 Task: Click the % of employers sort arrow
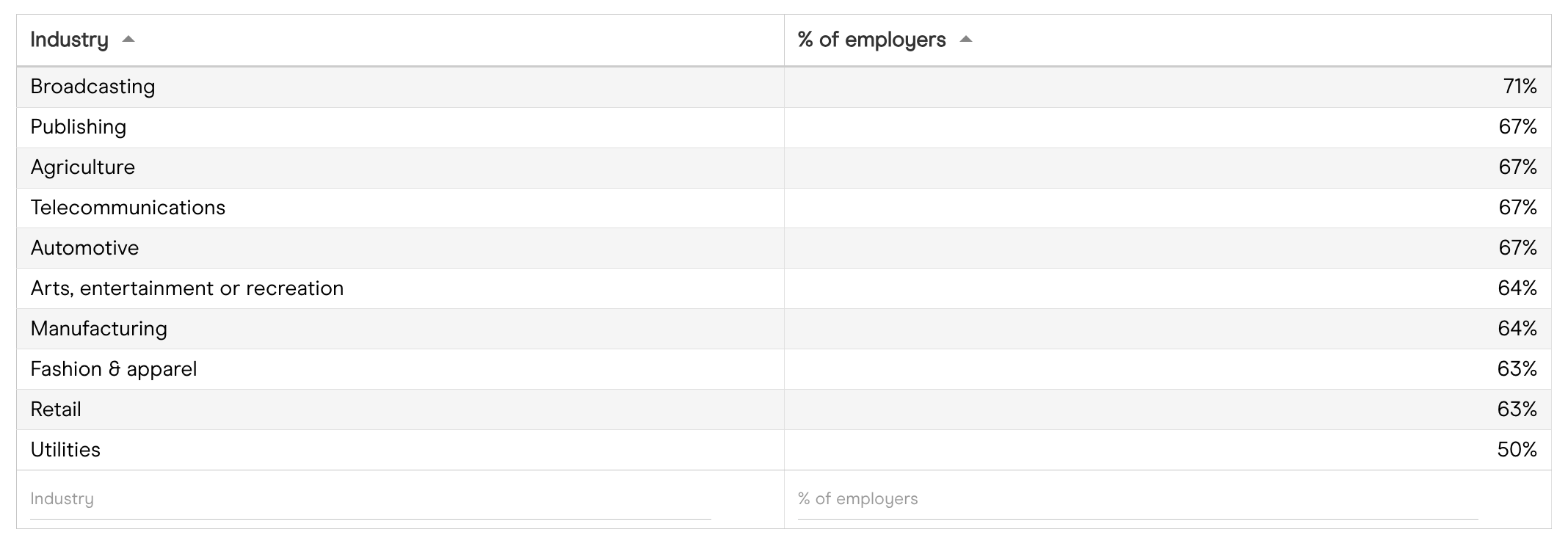tap(966, 40)
